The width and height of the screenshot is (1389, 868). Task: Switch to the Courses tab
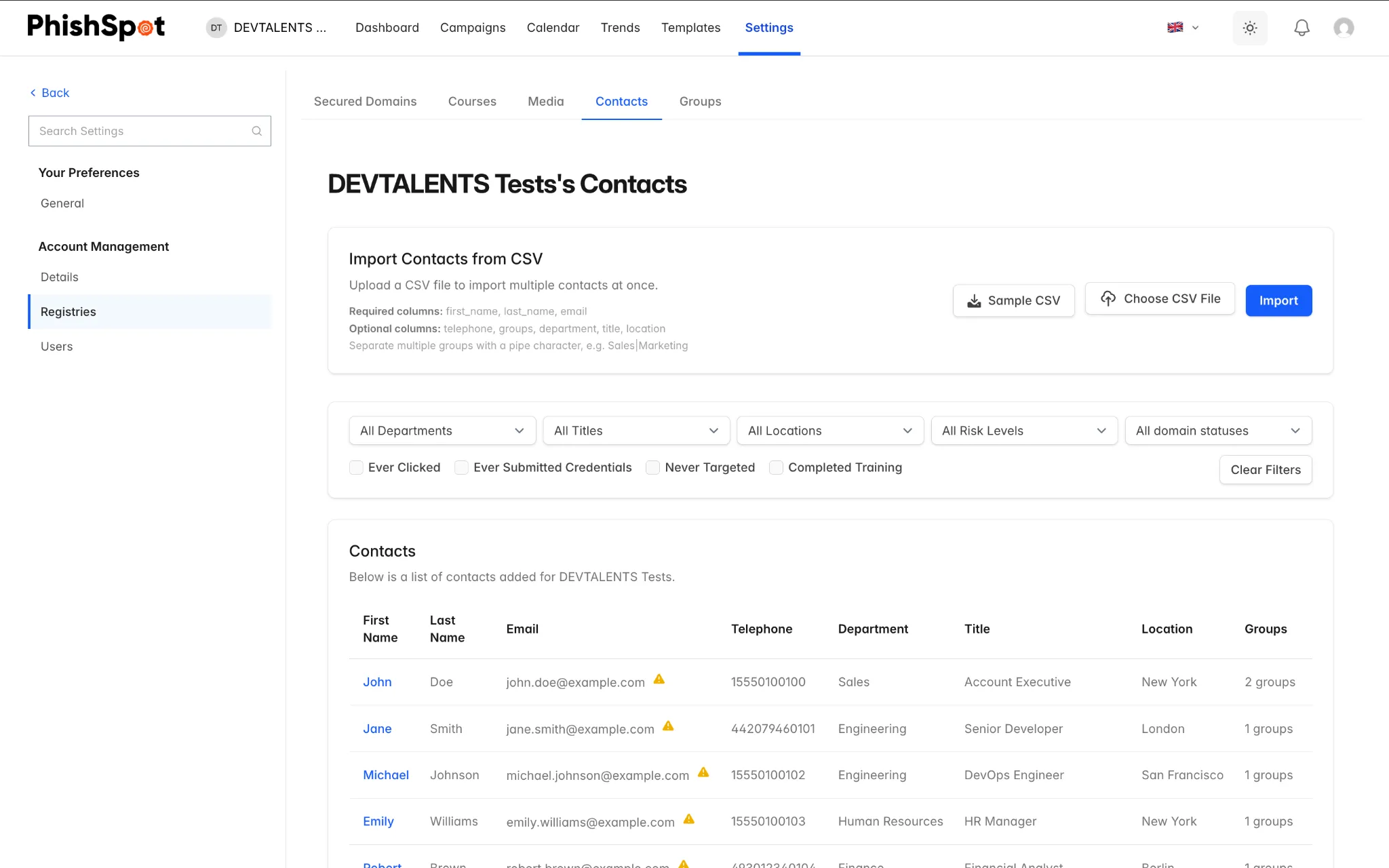[472, 102]
